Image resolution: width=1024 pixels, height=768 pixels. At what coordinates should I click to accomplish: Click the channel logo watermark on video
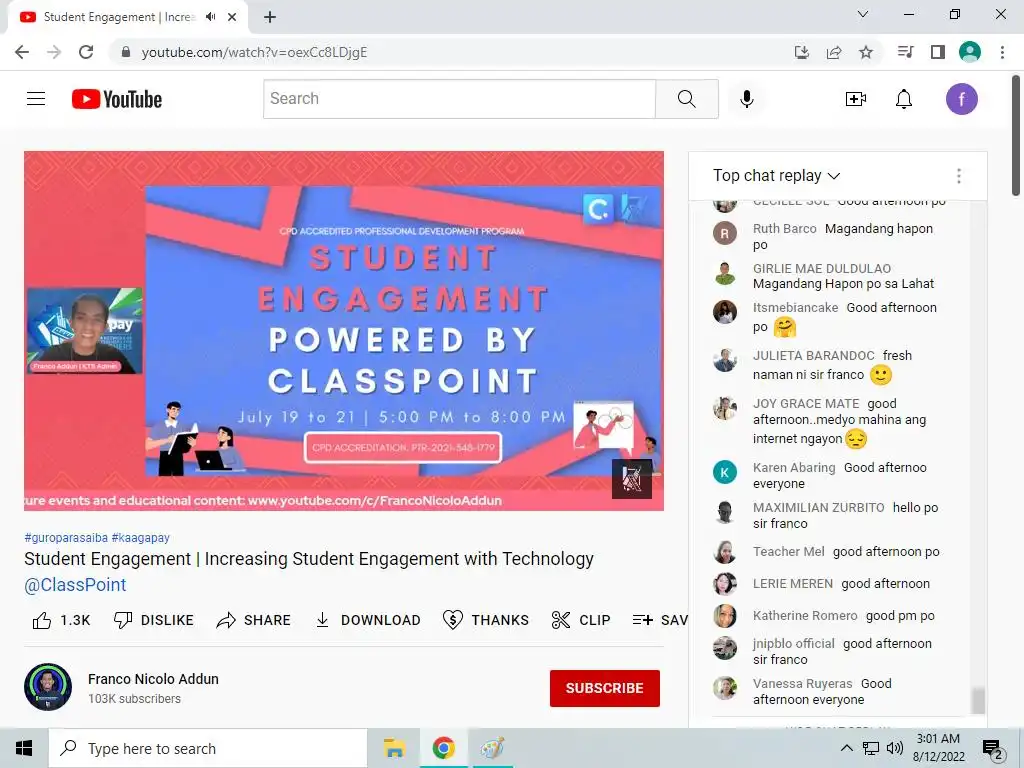pos(632,479)
